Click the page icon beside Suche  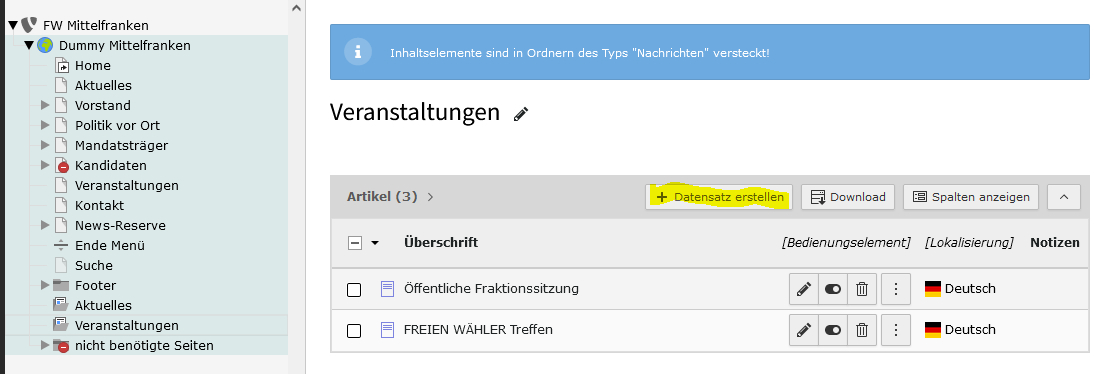coord(62,265)
